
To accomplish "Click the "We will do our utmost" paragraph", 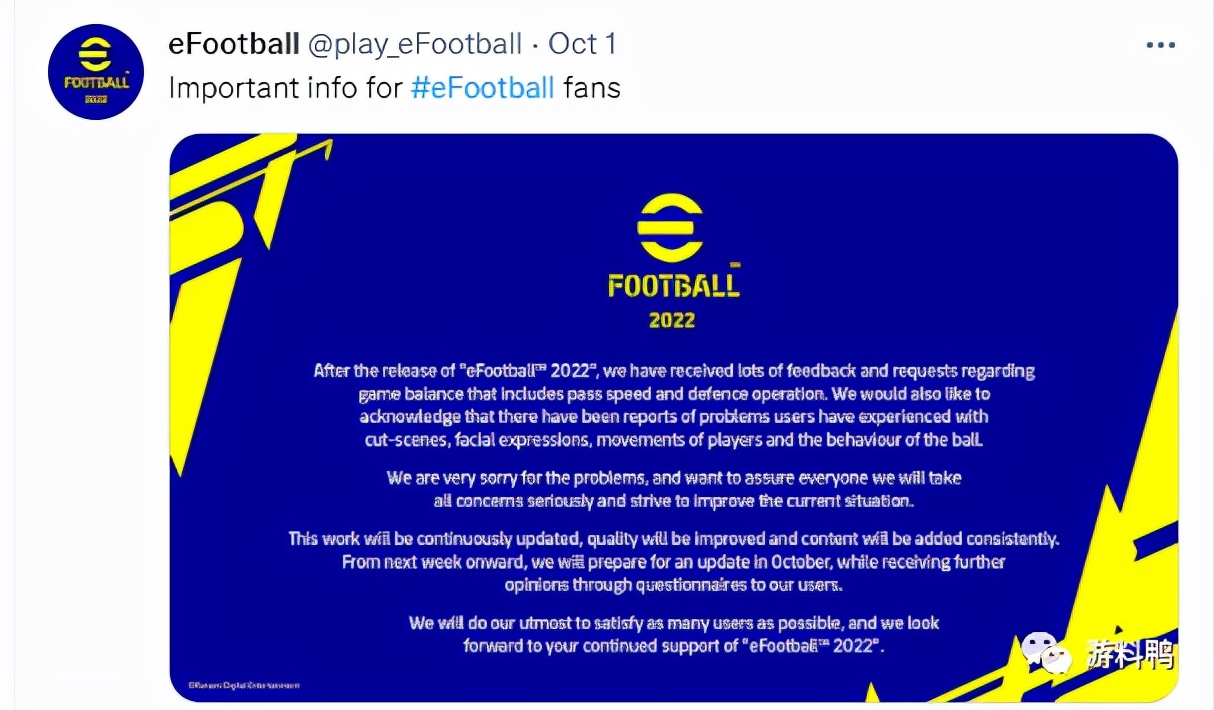I will [x=673, y=634].
